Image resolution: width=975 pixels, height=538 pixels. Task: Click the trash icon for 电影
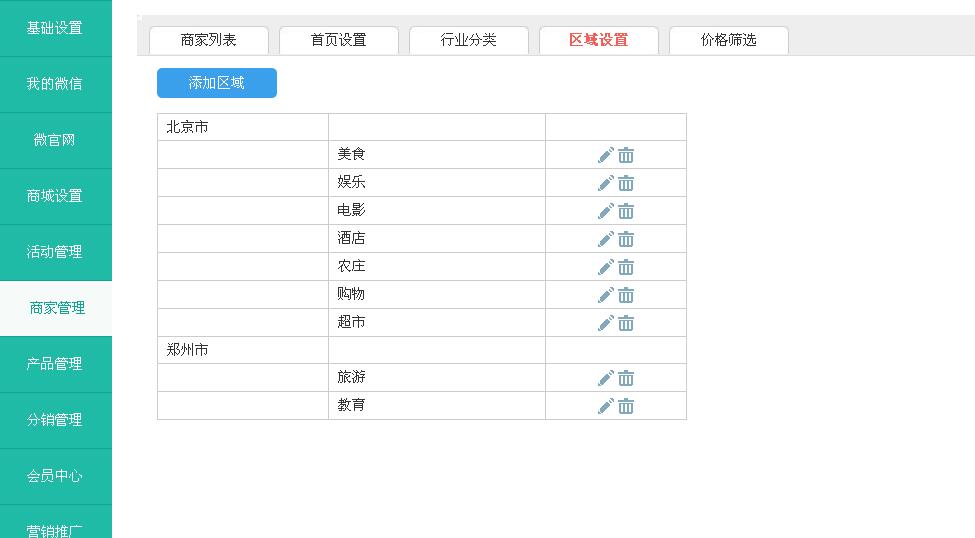(626, 211)
